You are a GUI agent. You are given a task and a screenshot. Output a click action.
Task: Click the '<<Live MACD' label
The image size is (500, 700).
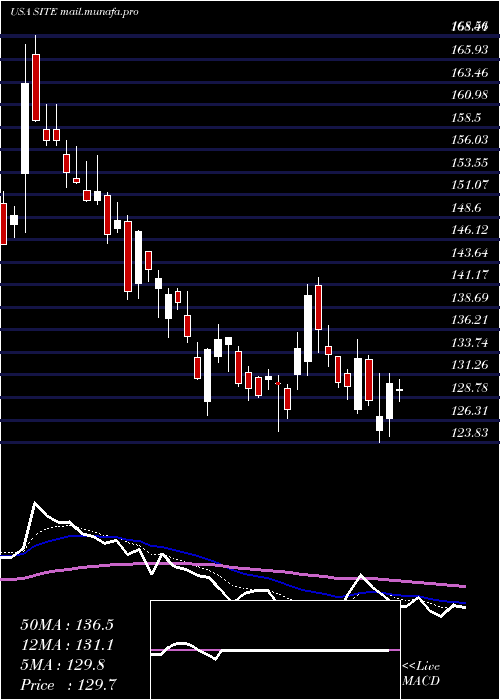pyautogui.click(x=421, y=674)
